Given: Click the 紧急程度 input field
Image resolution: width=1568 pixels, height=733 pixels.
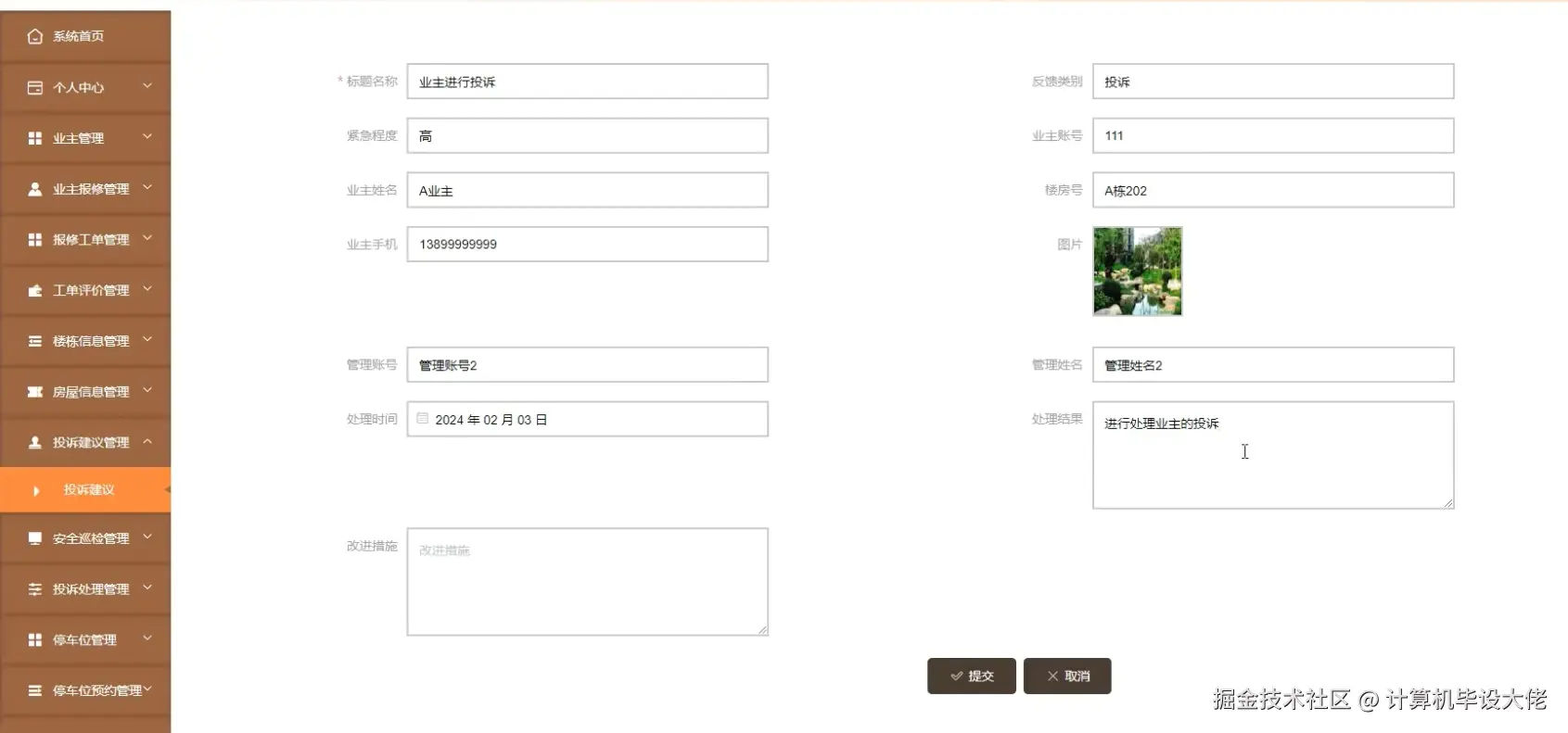Looking at the screenshot, I should pos(588,136).
